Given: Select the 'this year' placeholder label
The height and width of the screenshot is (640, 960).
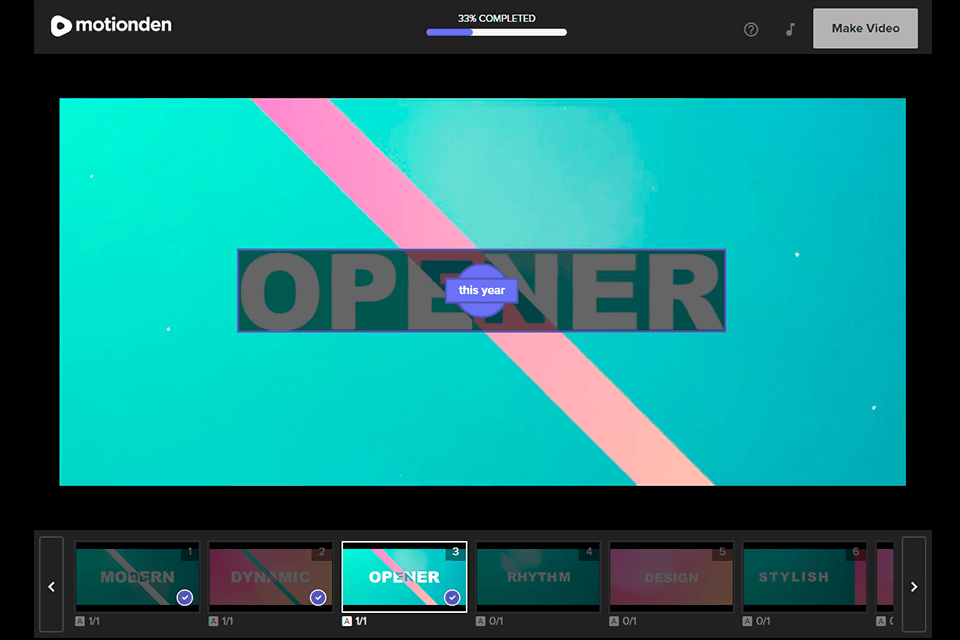Looking at the screenshot, I should (481, 290).
